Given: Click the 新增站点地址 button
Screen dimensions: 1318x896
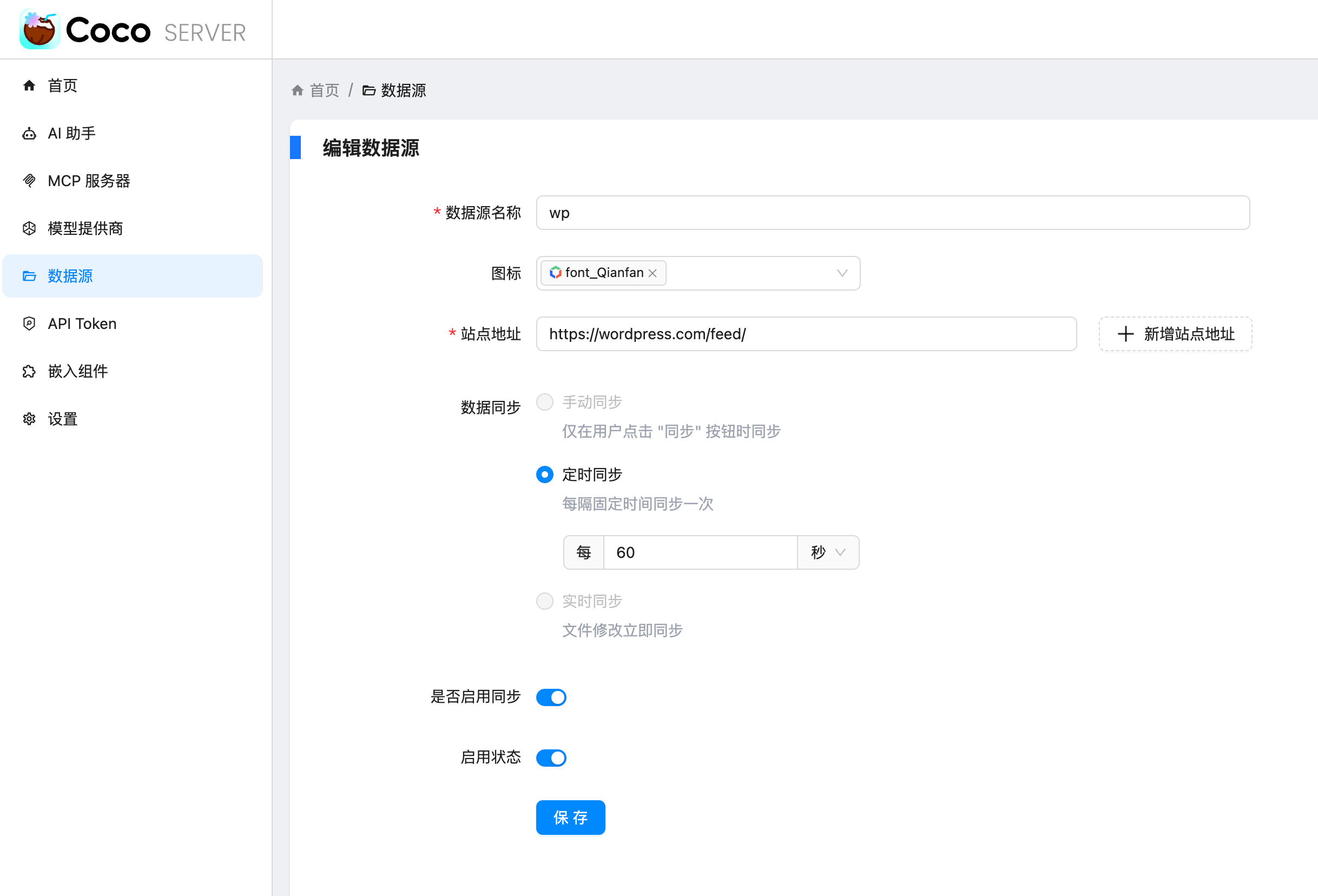Looking at the screenshot, I should [1175, 334].
